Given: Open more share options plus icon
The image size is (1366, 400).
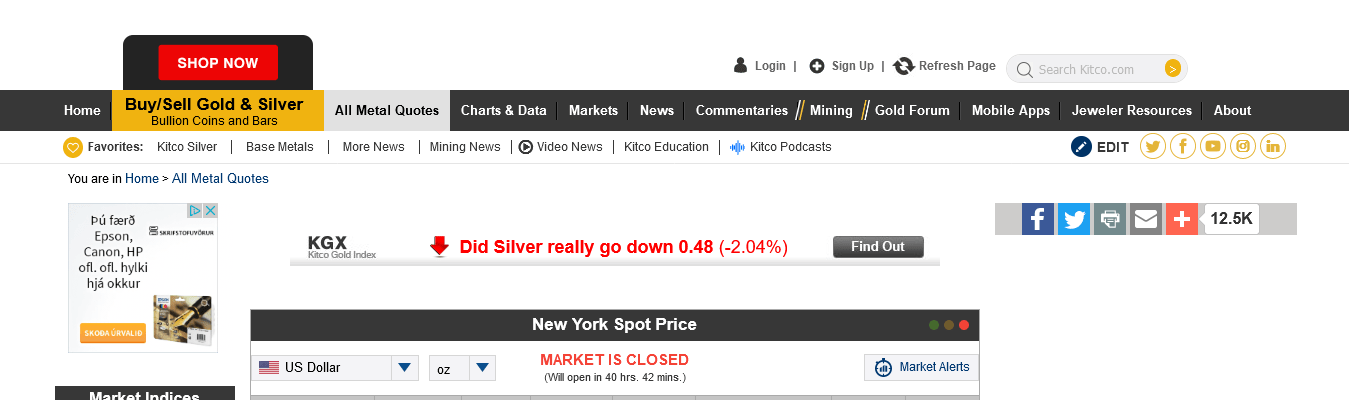Looking at the screenshot, I should 1182,219.
